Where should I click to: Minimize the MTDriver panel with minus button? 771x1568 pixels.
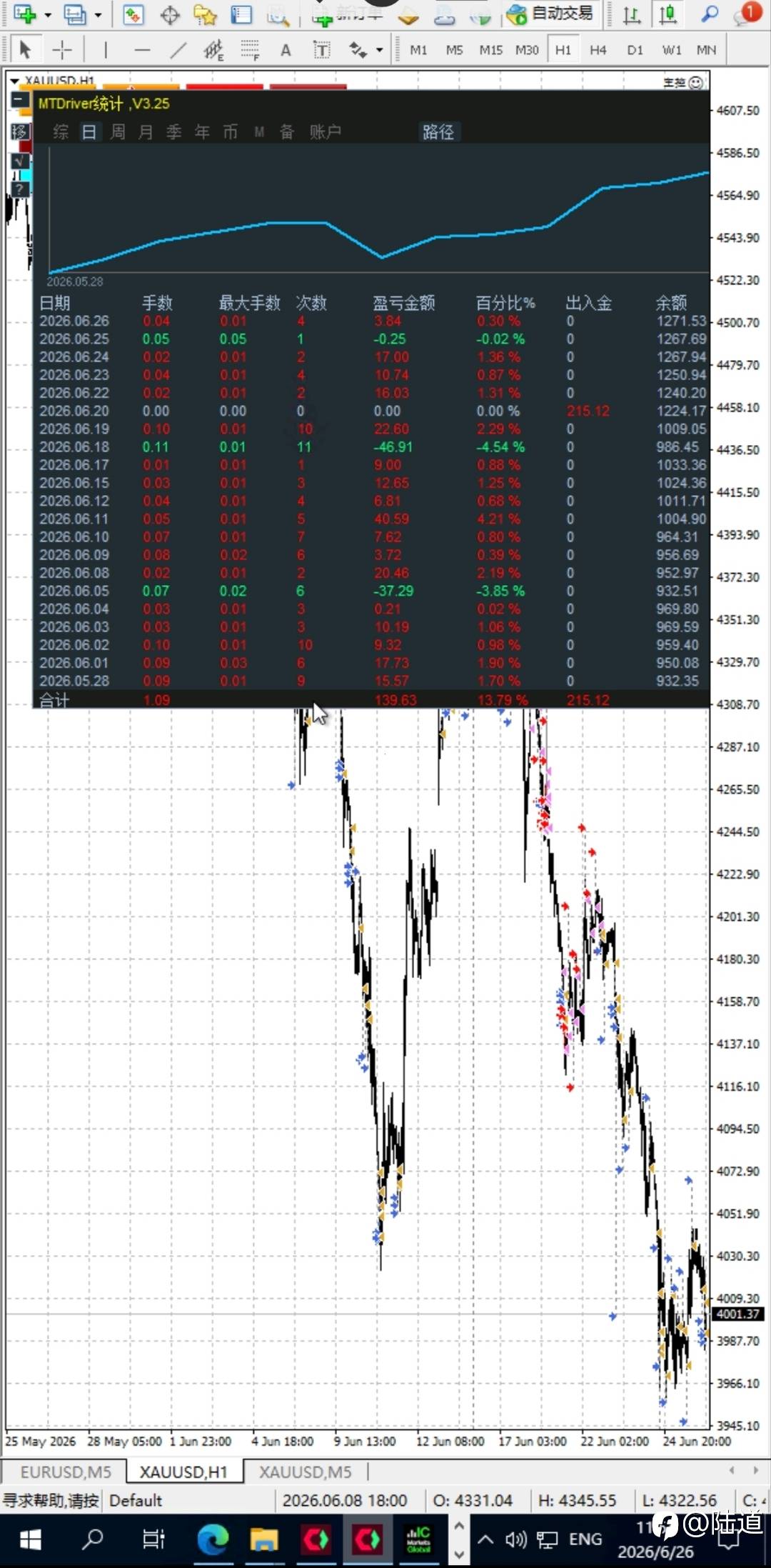[20, 101]
